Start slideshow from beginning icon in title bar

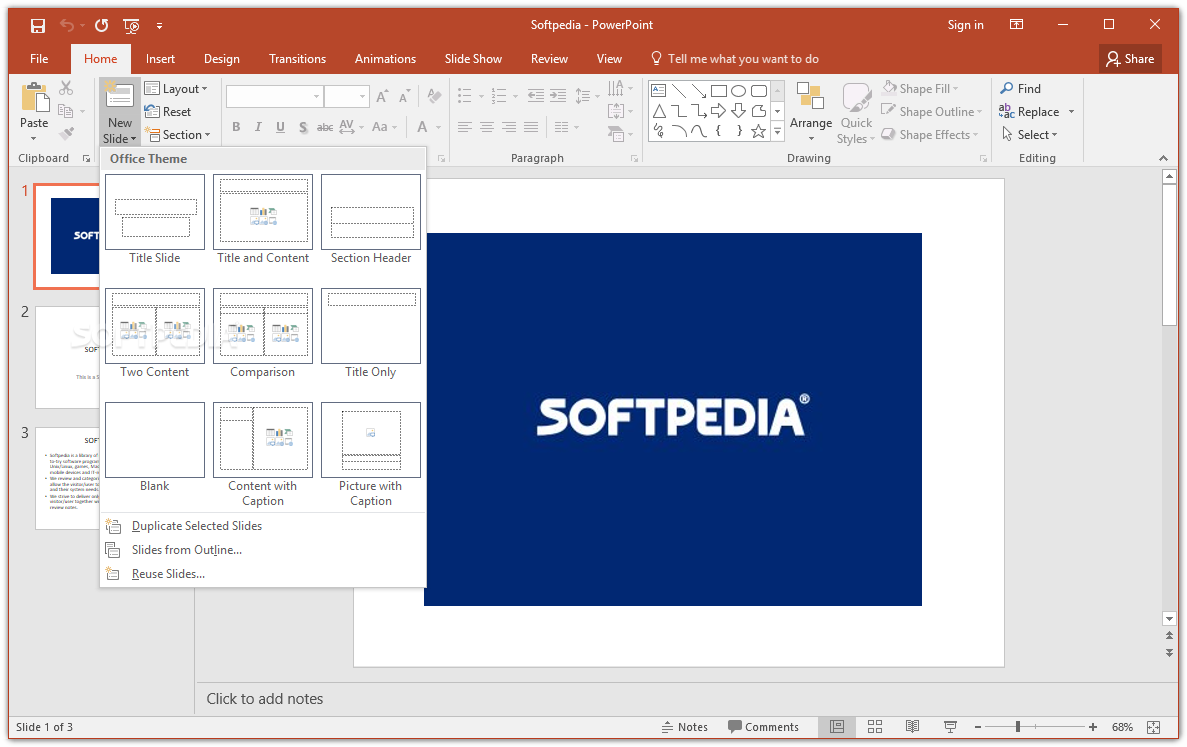pyautogui.click(x=131, y=26)
